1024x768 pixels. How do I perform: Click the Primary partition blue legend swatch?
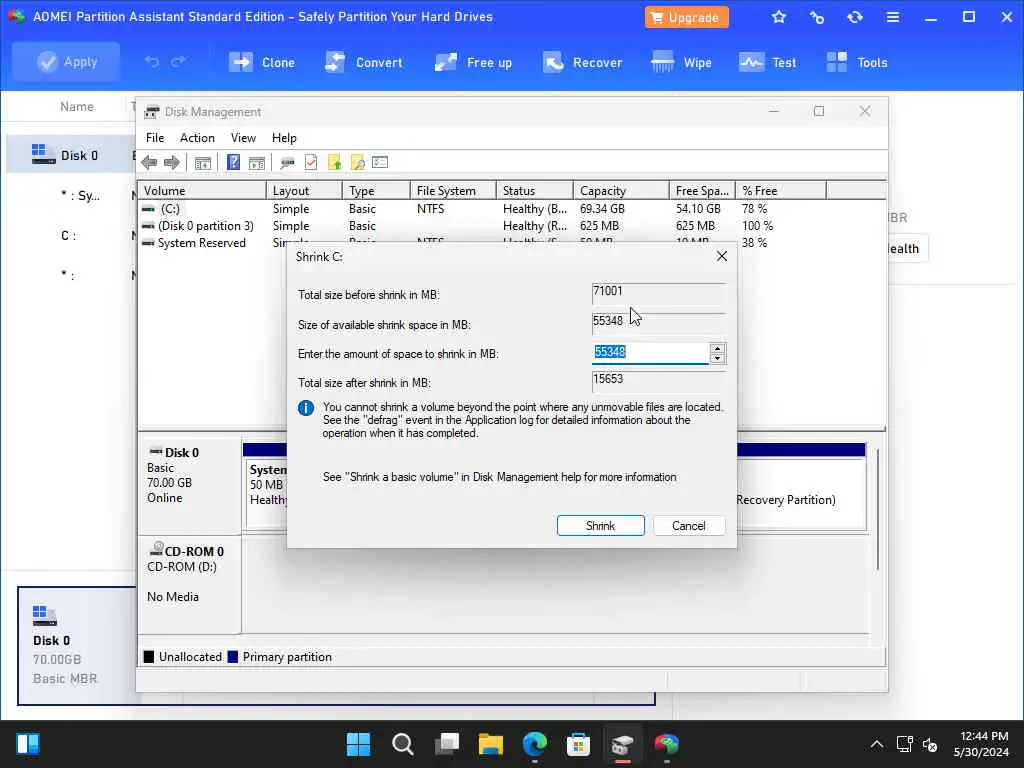tap(232, 657)
